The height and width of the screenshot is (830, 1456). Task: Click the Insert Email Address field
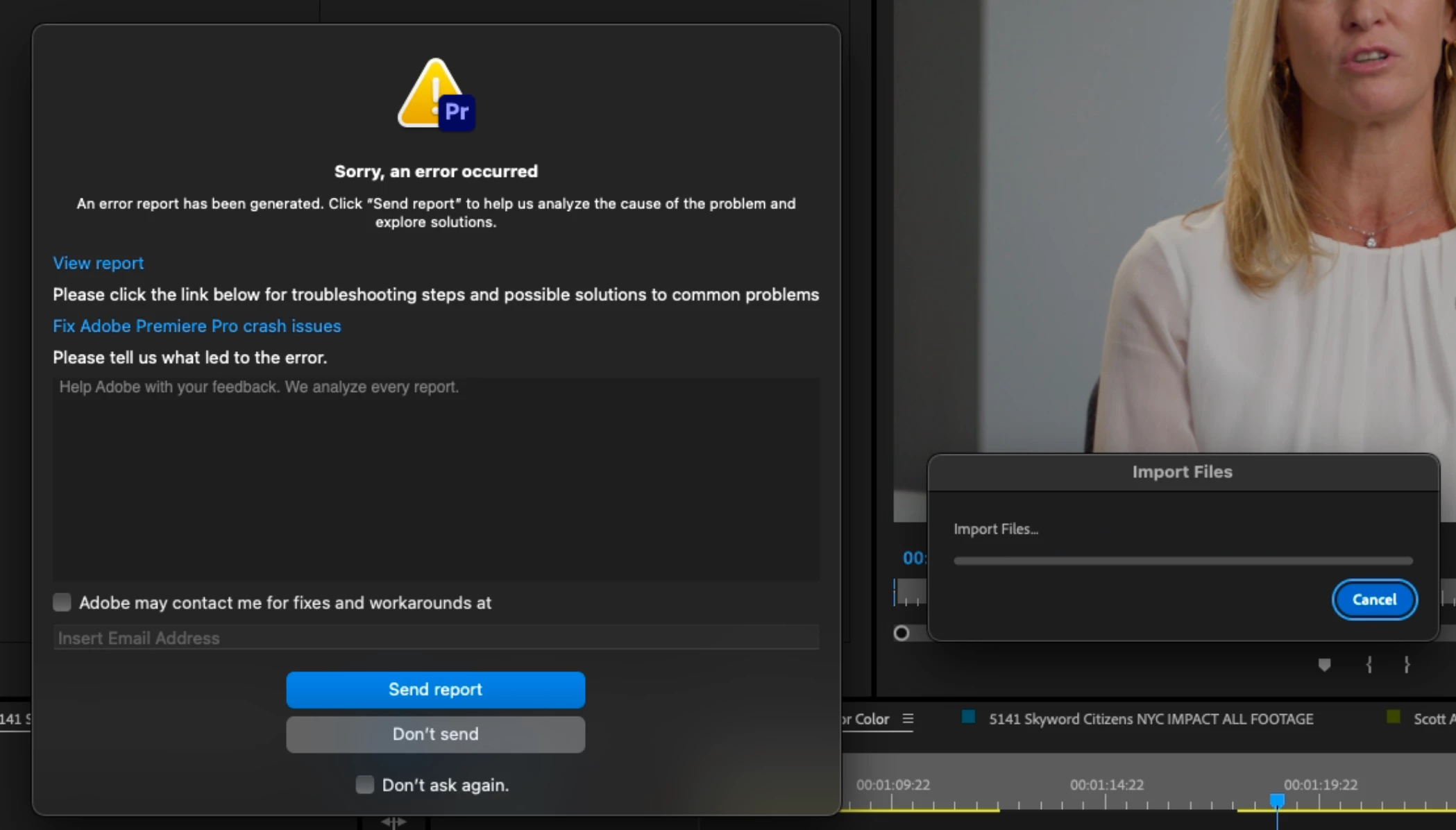coord(436,638)
